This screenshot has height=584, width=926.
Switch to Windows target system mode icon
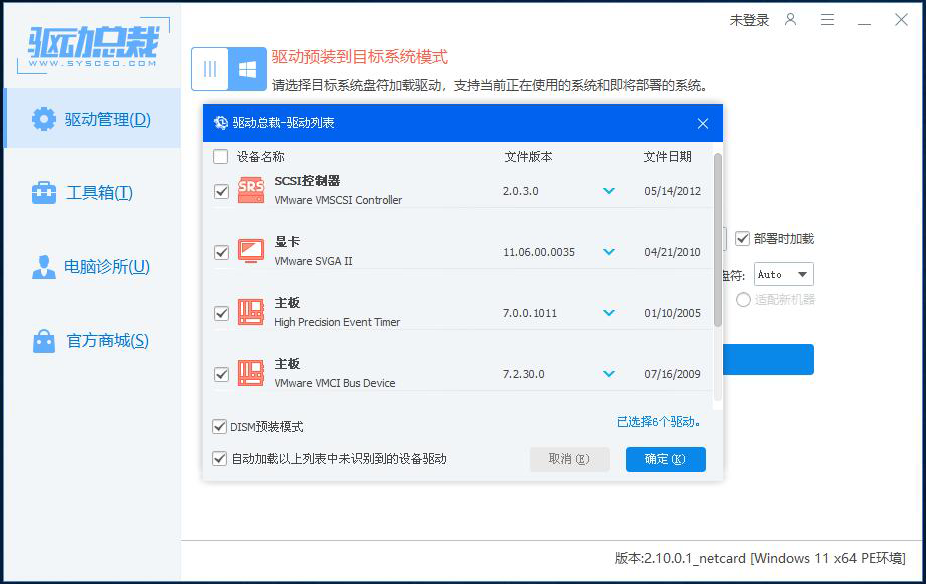click(247, 69)
